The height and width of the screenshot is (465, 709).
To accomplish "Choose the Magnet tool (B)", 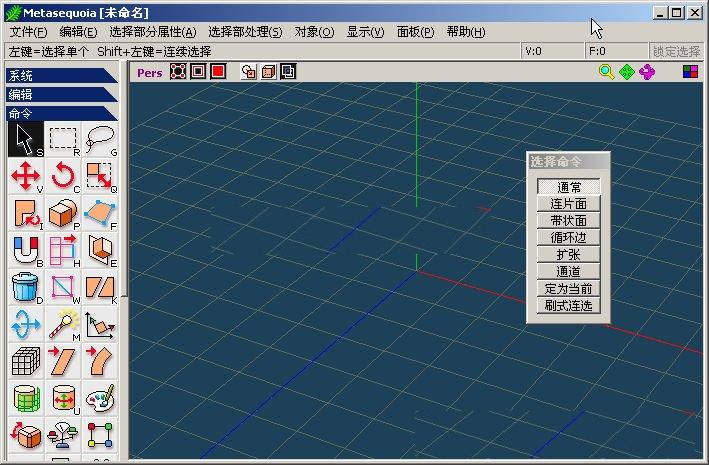I will [26, 251].
